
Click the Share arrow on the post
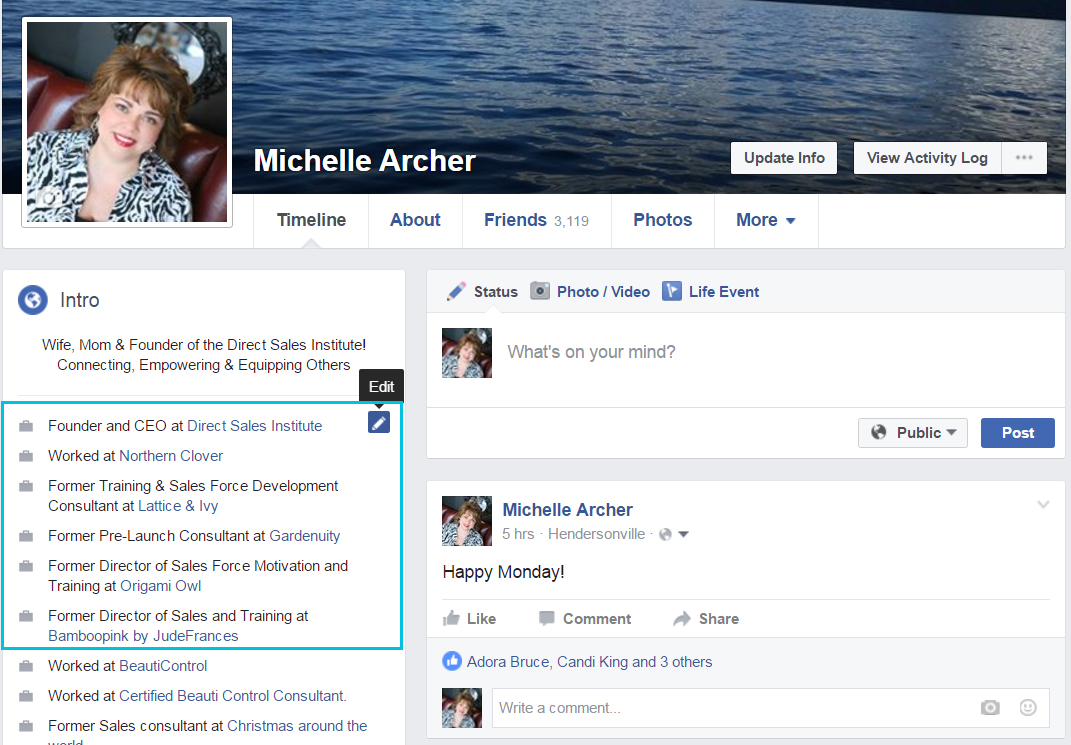tap(683, 619)
